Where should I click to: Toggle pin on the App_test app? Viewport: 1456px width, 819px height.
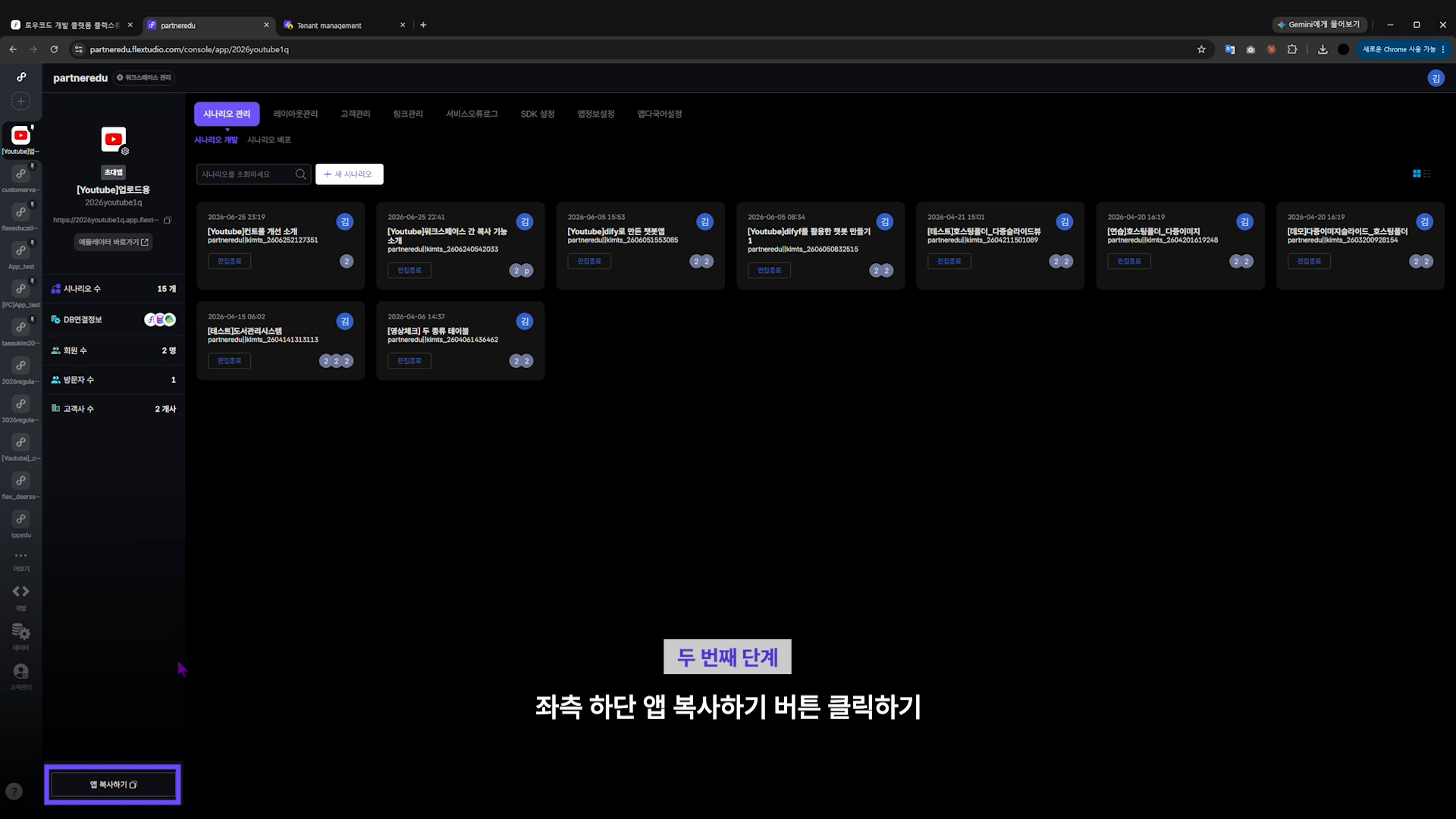pyautogui.click(x=32, y=243)
